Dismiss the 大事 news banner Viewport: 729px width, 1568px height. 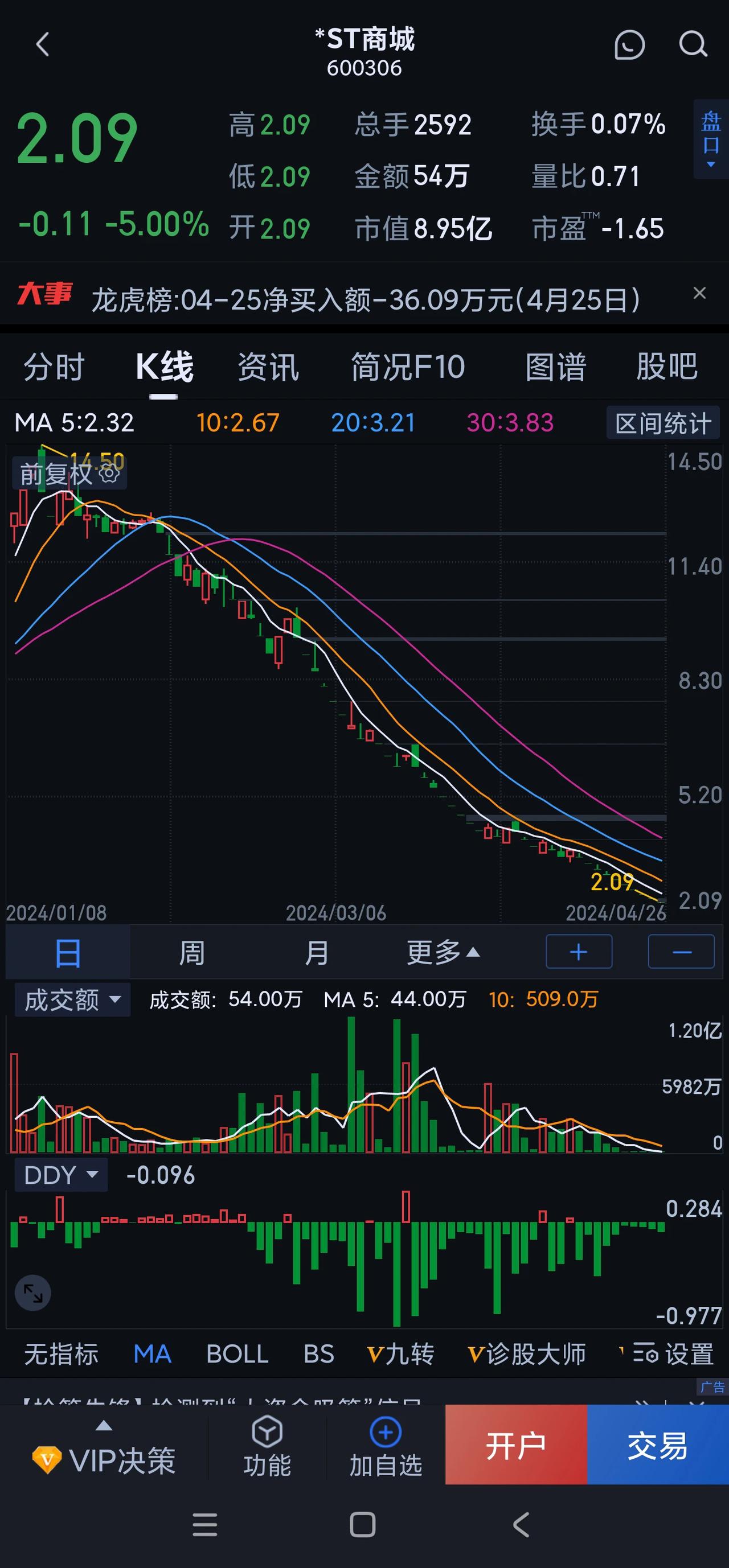(x=700, y=293)
